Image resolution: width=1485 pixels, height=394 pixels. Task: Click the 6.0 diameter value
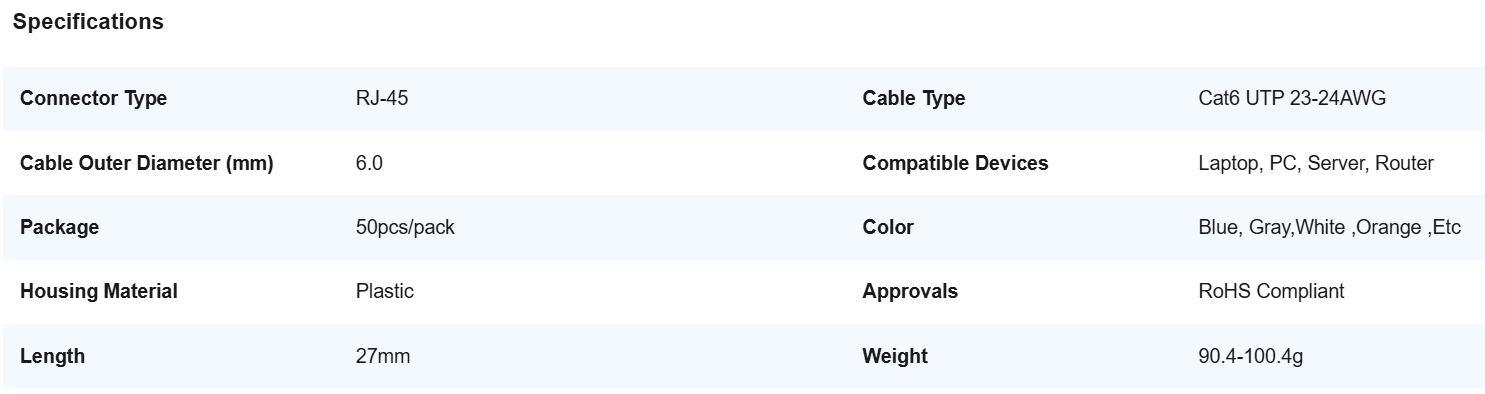[369, 163]
